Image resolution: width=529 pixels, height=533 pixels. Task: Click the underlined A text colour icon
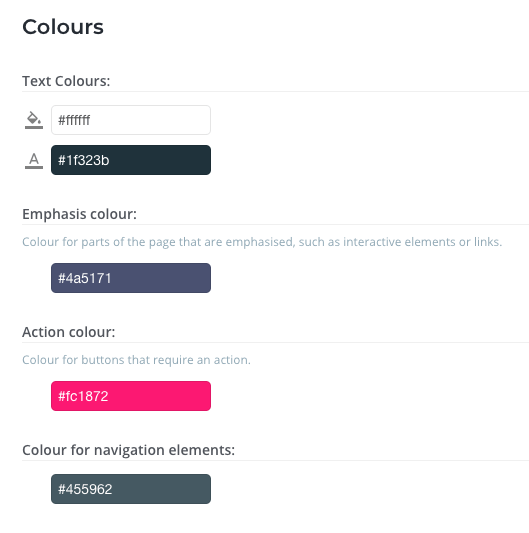coord(34,160)
